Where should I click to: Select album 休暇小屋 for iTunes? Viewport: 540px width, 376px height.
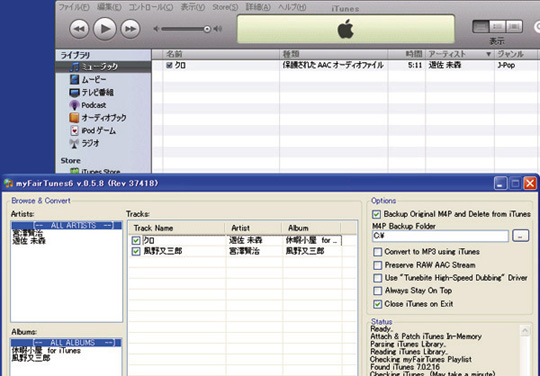[x=46, y=351]
